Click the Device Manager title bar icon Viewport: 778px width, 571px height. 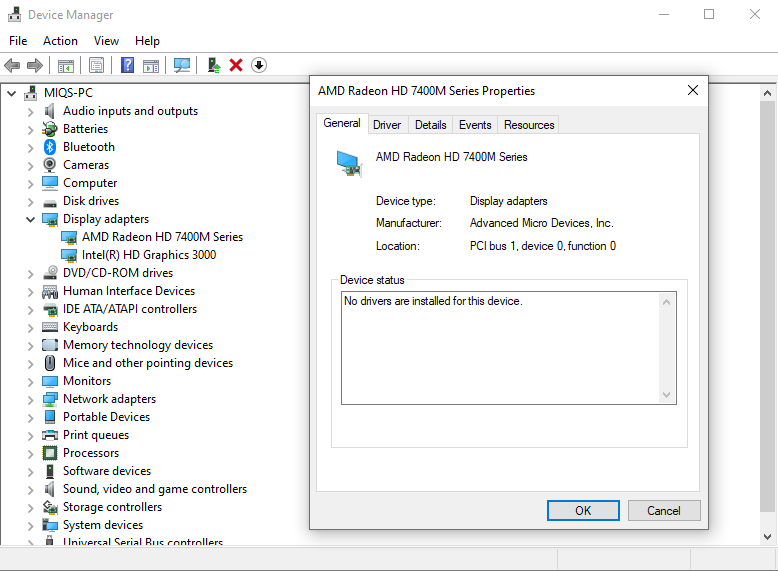14,14
